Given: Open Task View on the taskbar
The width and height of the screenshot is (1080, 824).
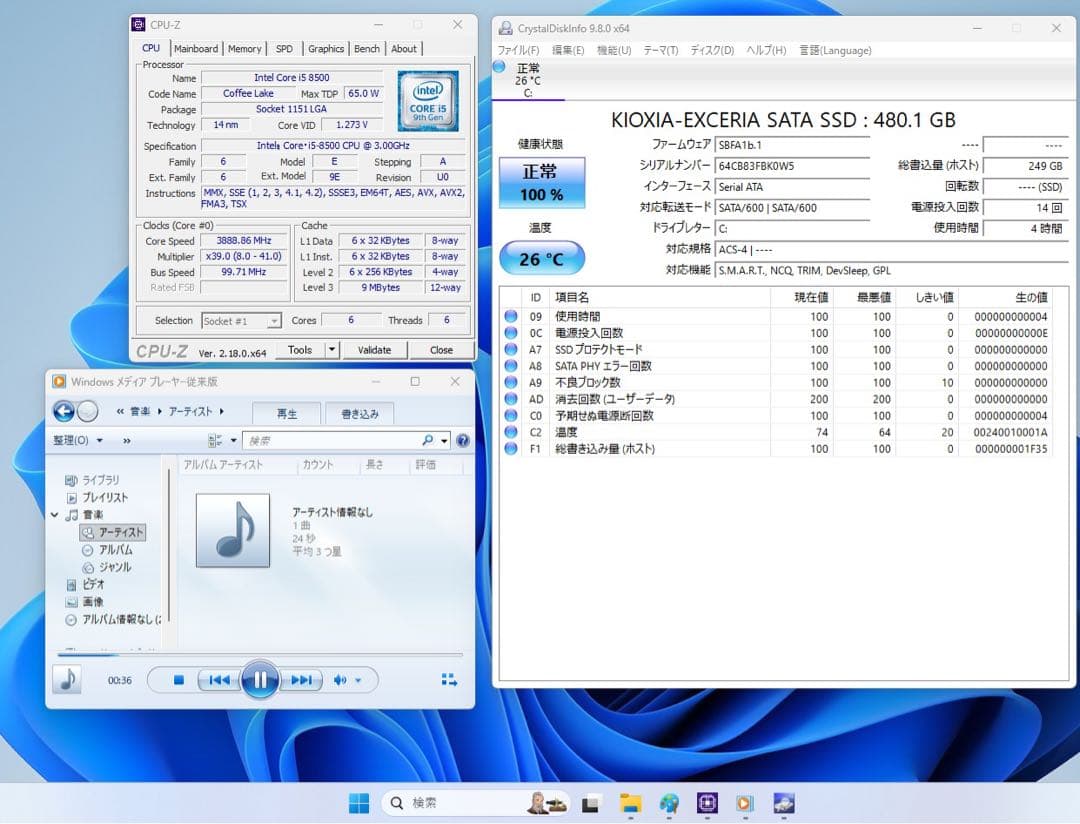Looking at the screenshot, I should click(590, 803).
